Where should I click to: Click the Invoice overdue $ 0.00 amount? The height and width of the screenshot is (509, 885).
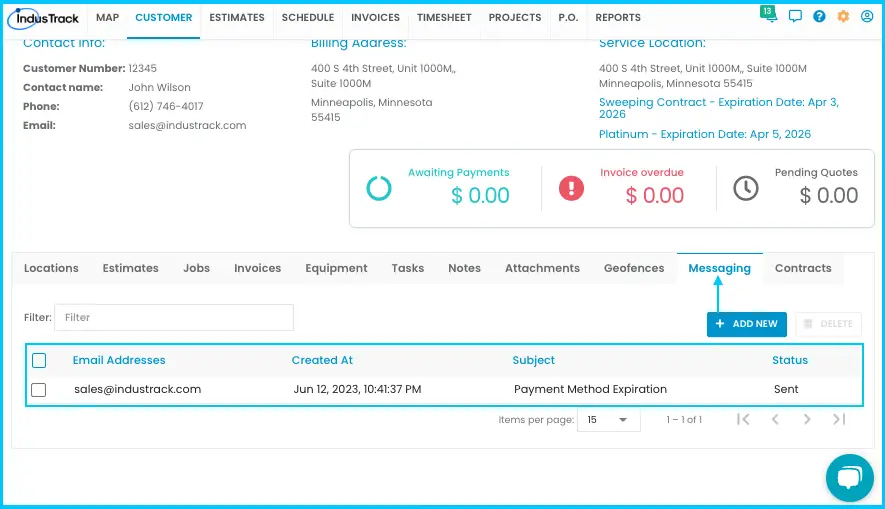[655, 196]
